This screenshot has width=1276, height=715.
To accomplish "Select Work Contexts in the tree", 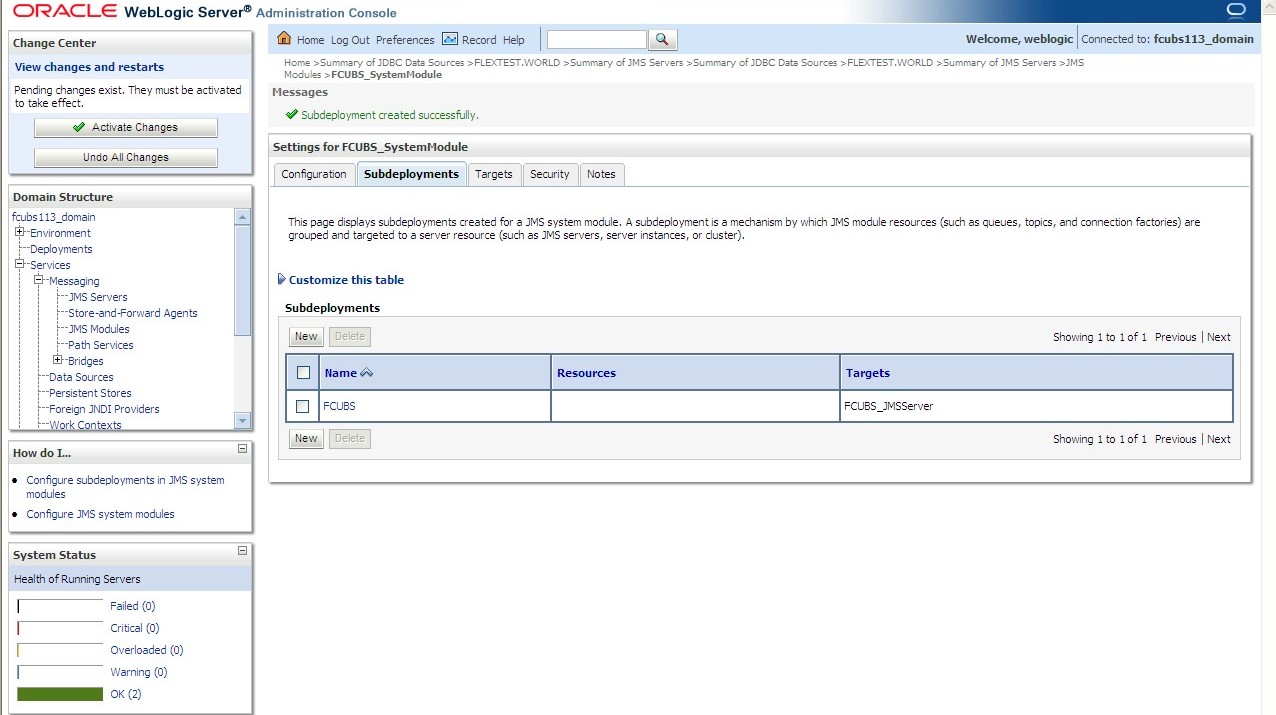I will point(85,425).
